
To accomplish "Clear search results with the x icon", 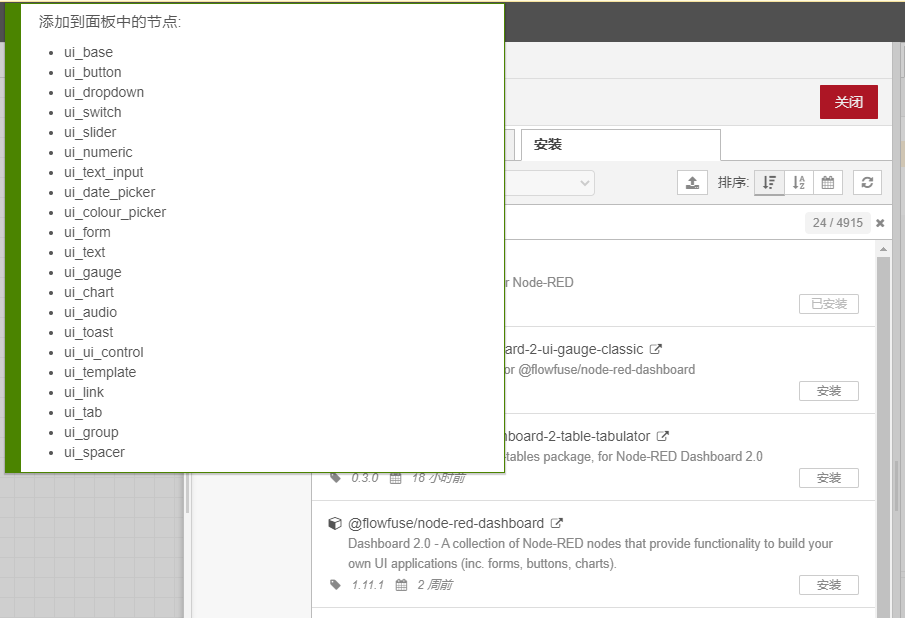I will (x=879, y=222).
